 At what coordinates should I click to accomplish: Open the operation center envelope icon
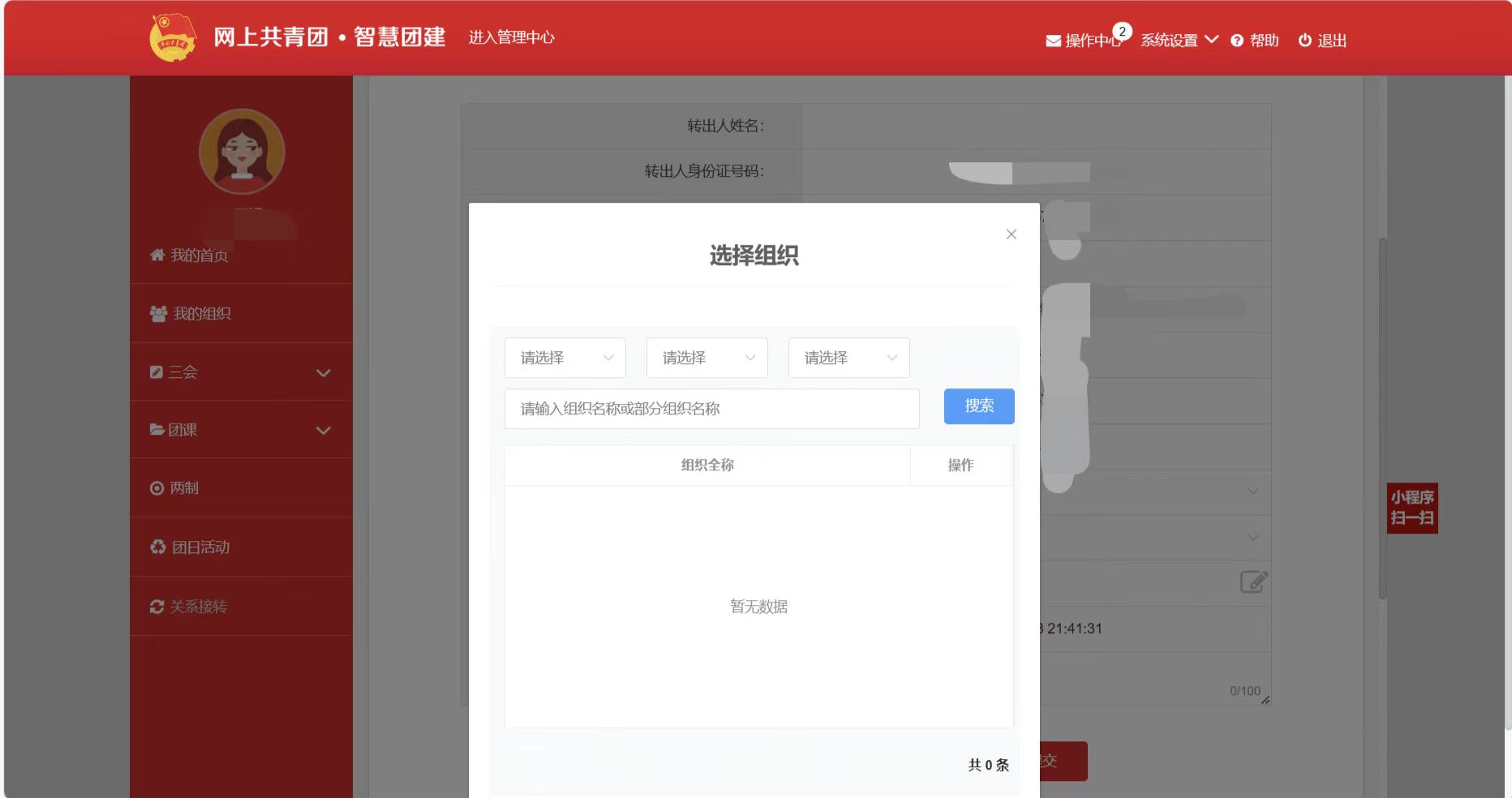(1053, 41)
